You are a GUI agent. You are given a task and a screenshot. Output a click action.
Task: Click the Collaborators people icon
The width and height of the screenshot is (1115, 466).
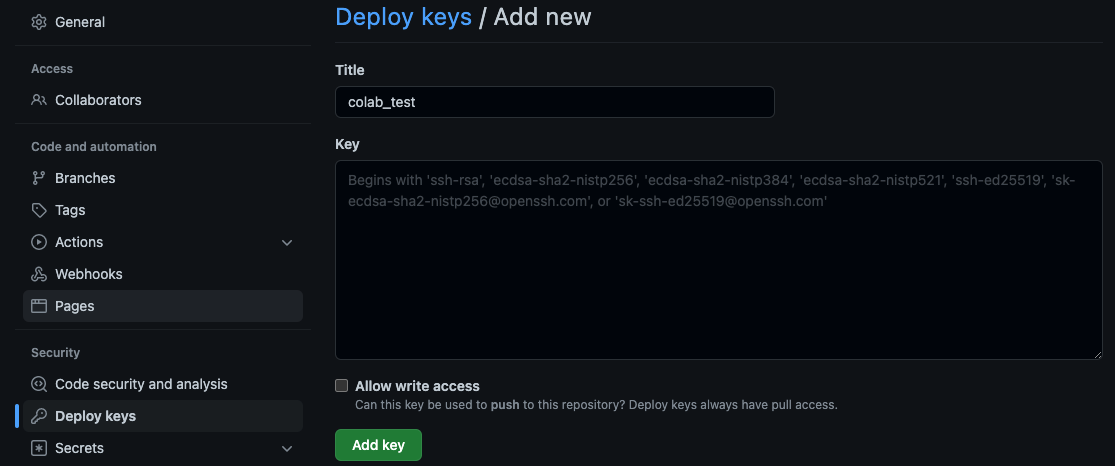(x=39, y=100)
